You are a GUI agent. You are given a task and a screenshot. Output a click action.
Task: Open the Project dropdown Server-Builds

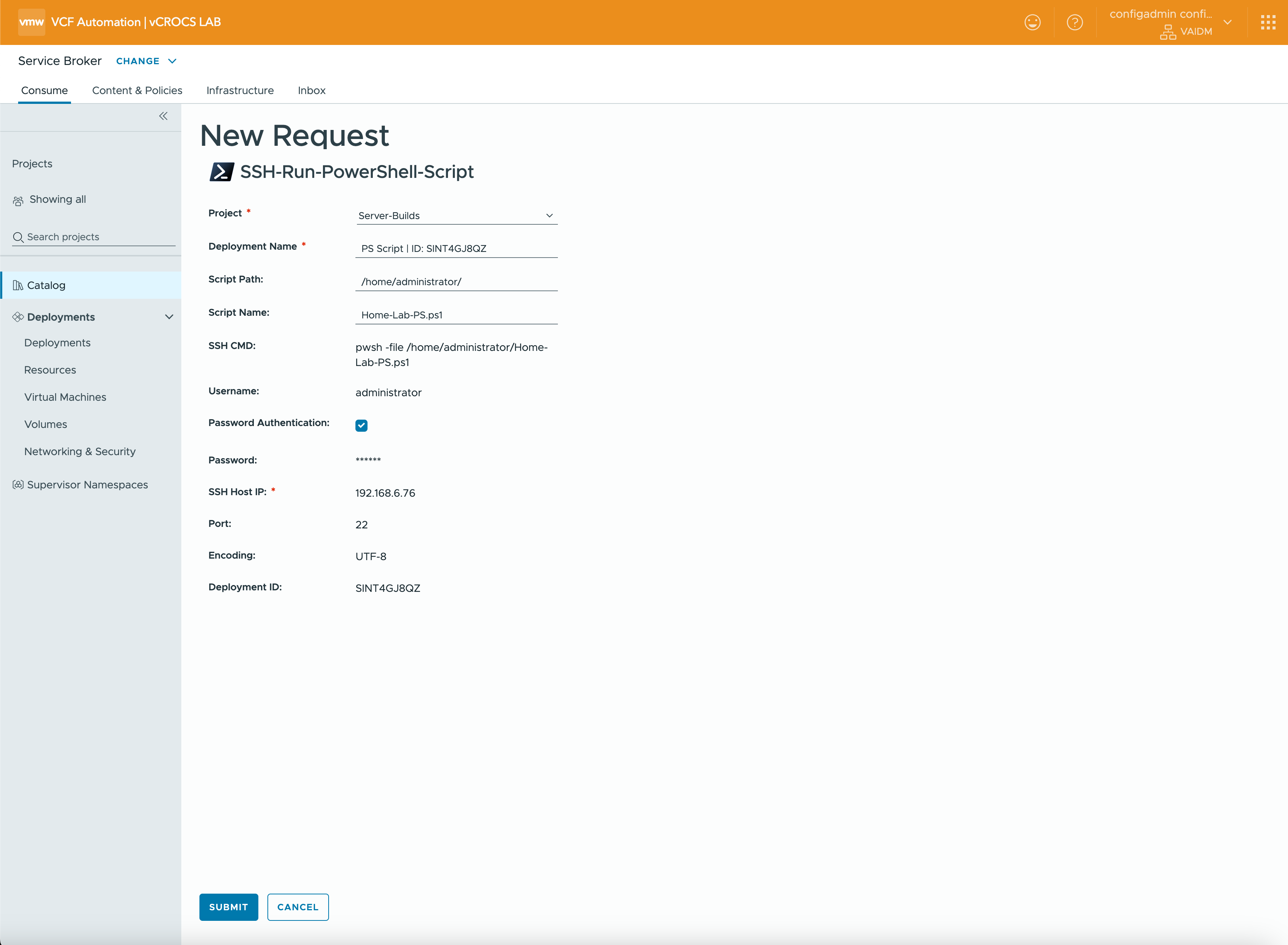456,216
